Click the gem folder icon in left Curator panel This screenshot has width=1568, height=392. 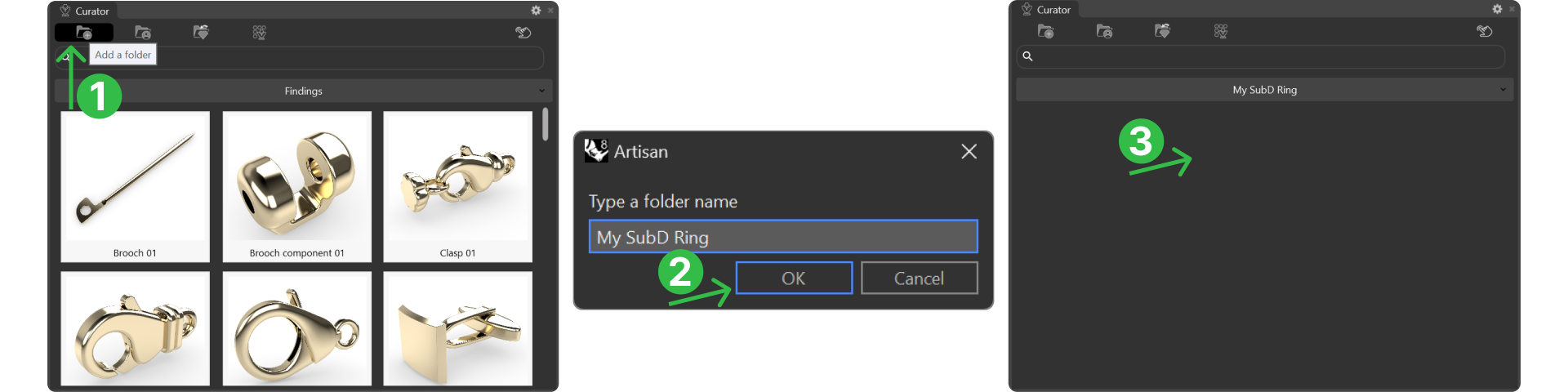pos(201,33)
